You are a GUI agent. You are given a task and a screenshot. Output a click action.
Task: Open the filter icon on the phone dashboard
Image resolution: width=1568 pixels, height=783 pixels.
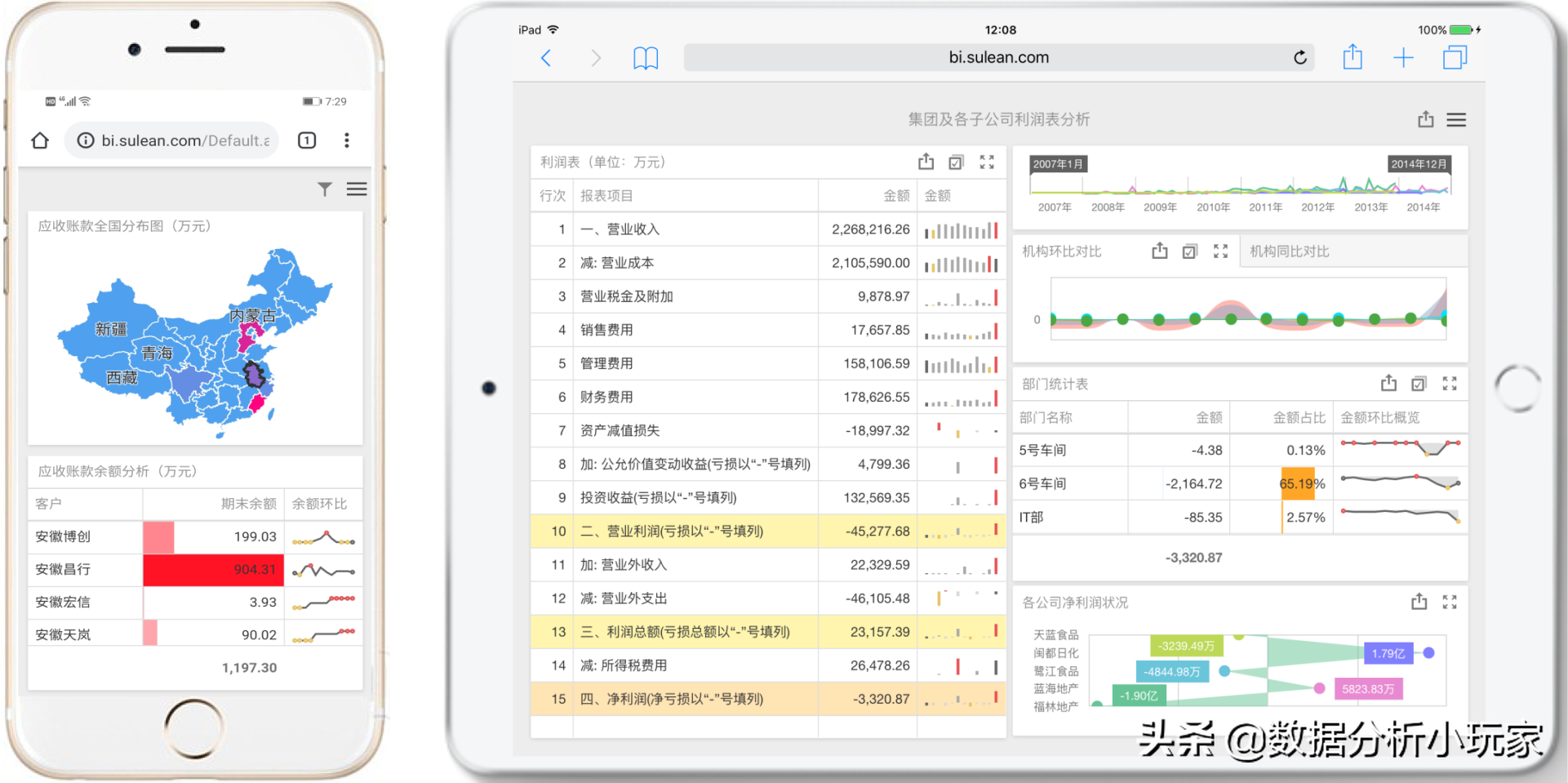(325, 189)
